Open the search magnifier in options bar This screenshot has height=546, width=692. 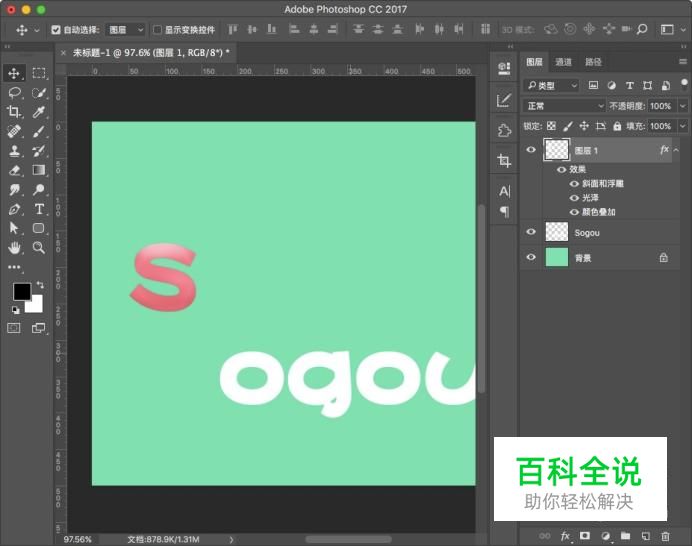click(642, 29)
